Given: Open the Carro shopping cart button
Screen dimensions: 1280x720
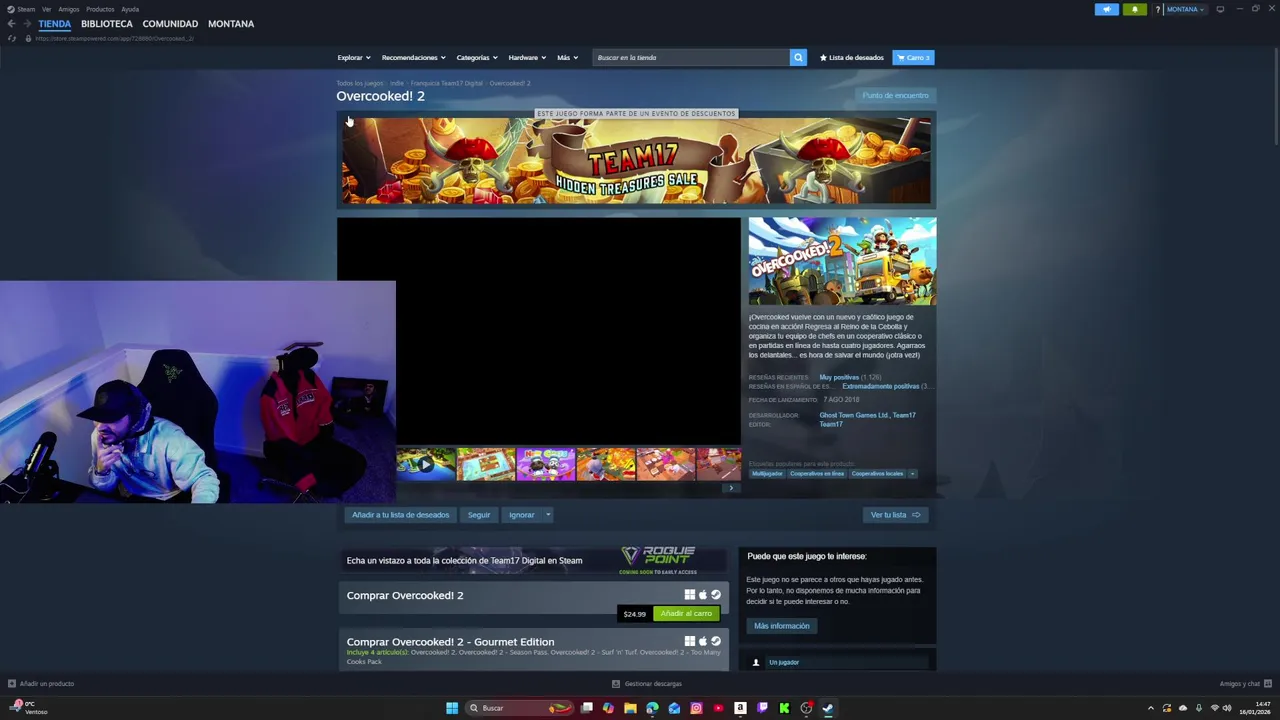Looking at the screenshot, I should 913,57.
